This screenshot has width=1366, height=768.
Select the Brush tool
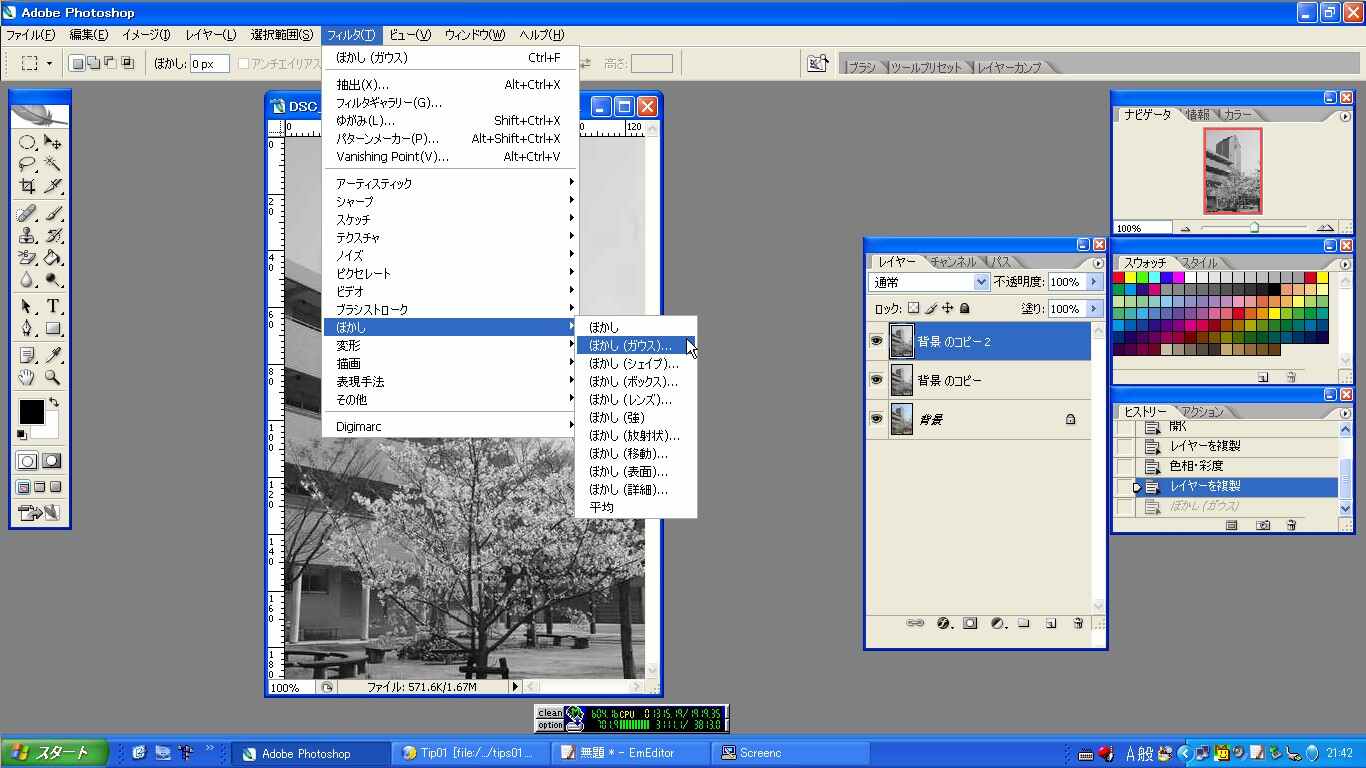pos(53,214)
